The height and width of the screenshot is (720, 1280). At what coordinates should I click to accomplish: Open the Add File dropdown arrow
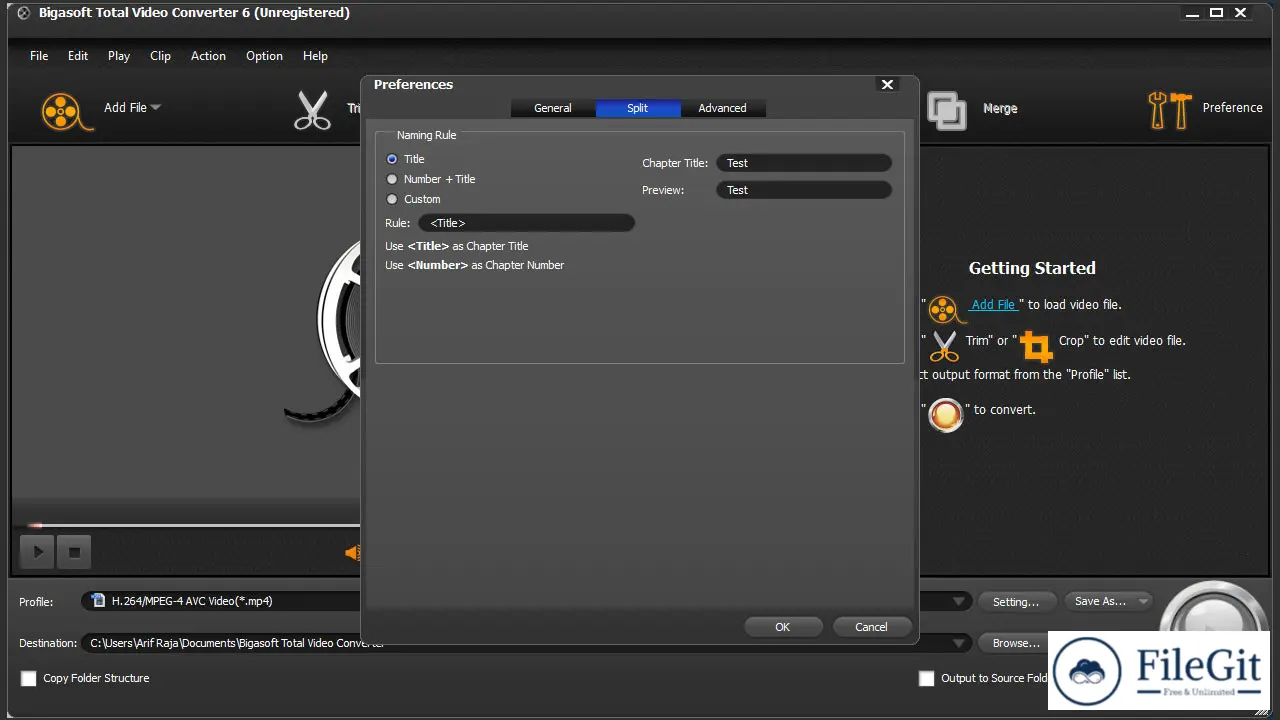click(156, 107)
